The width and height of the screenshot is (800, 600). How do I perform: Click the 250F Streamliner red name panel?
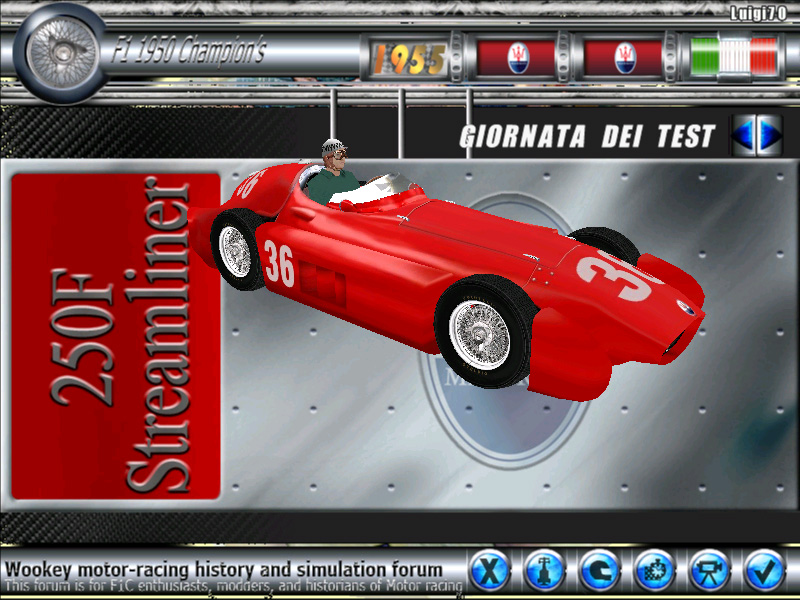click(116, 336)
